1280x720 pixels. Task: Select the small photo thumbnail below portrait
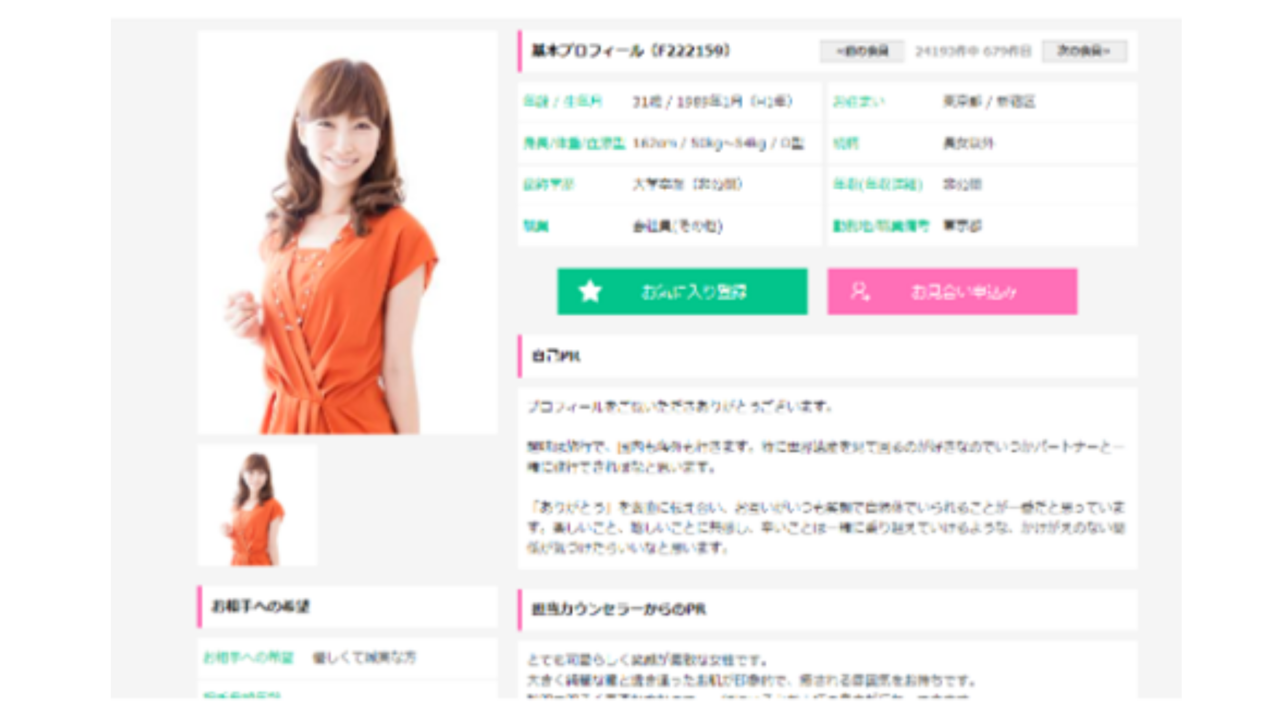[258, 505]
